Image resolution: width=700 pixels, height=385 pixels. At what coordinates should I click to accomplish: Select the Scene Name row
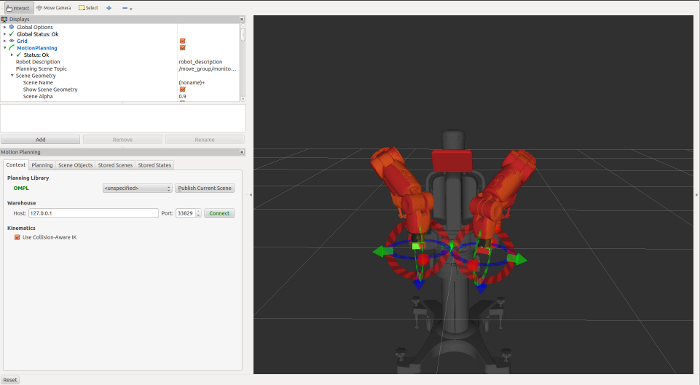point(38,83)
